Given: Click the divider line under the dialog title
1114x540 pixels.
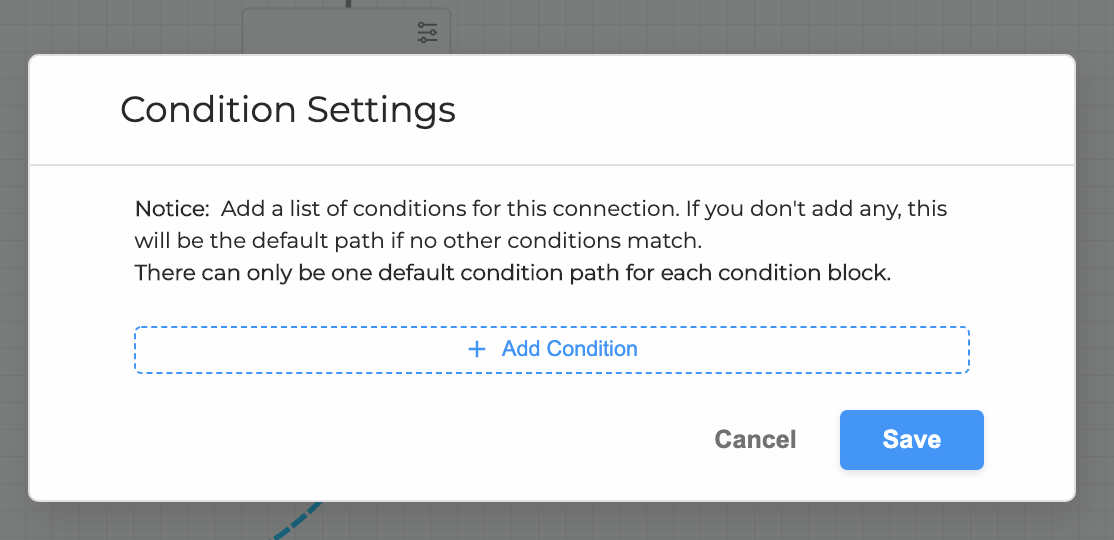Looking at the screenshot, I should coord(552,164).
